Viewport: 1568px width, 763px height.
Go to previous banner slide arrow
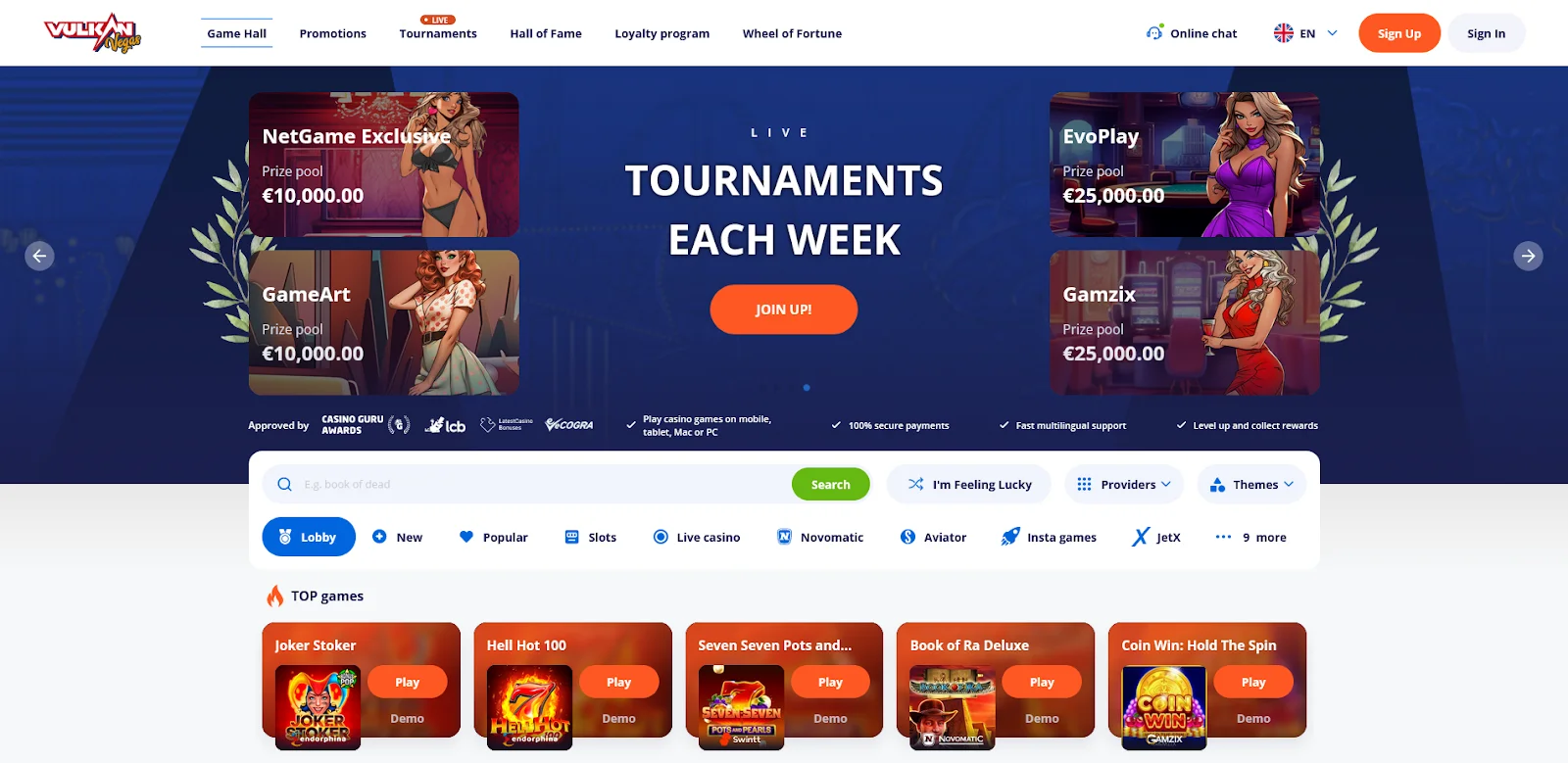click(x=39, y=256)
